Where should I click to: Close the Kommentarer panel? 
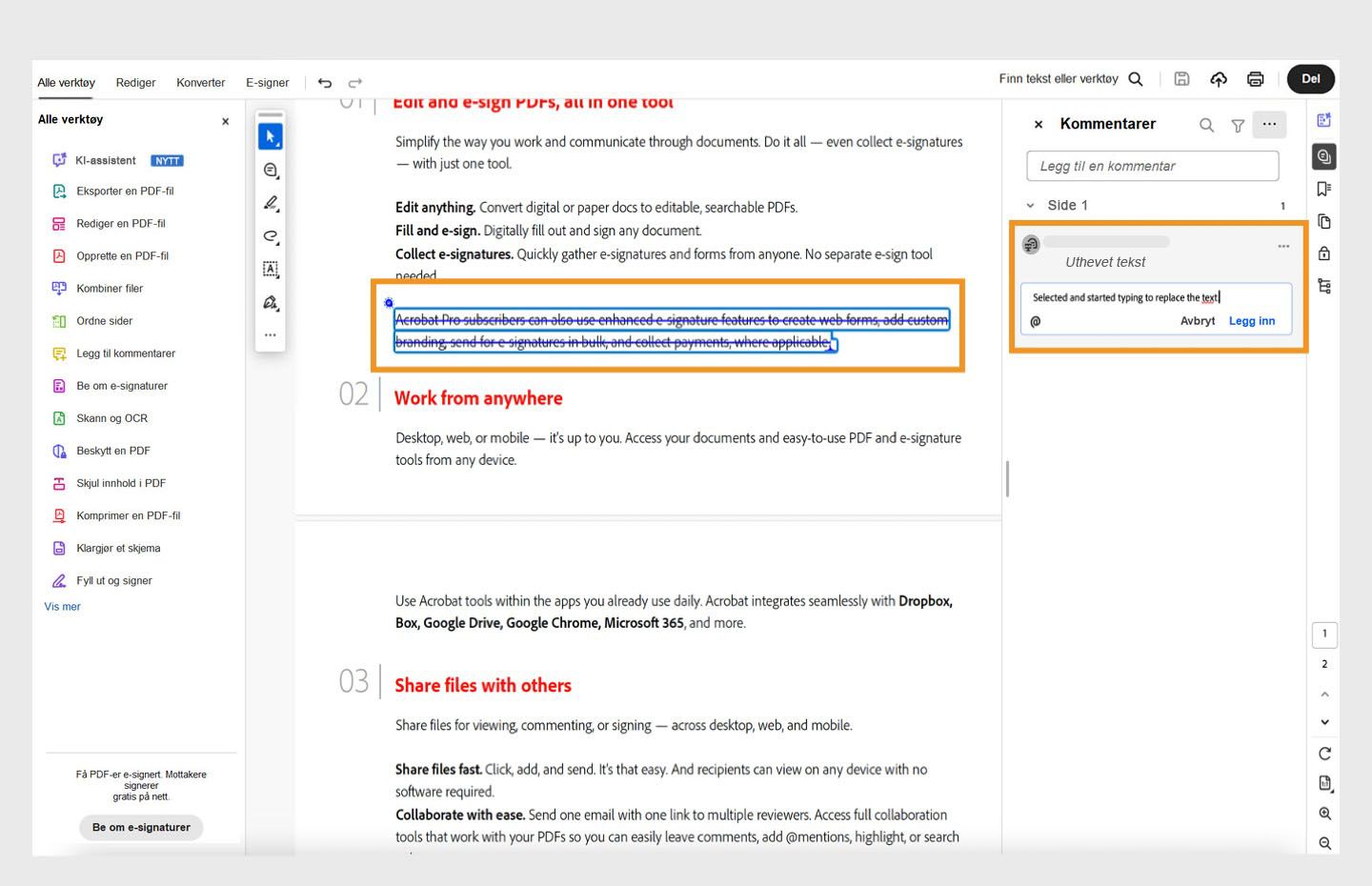click(1039, 125)
